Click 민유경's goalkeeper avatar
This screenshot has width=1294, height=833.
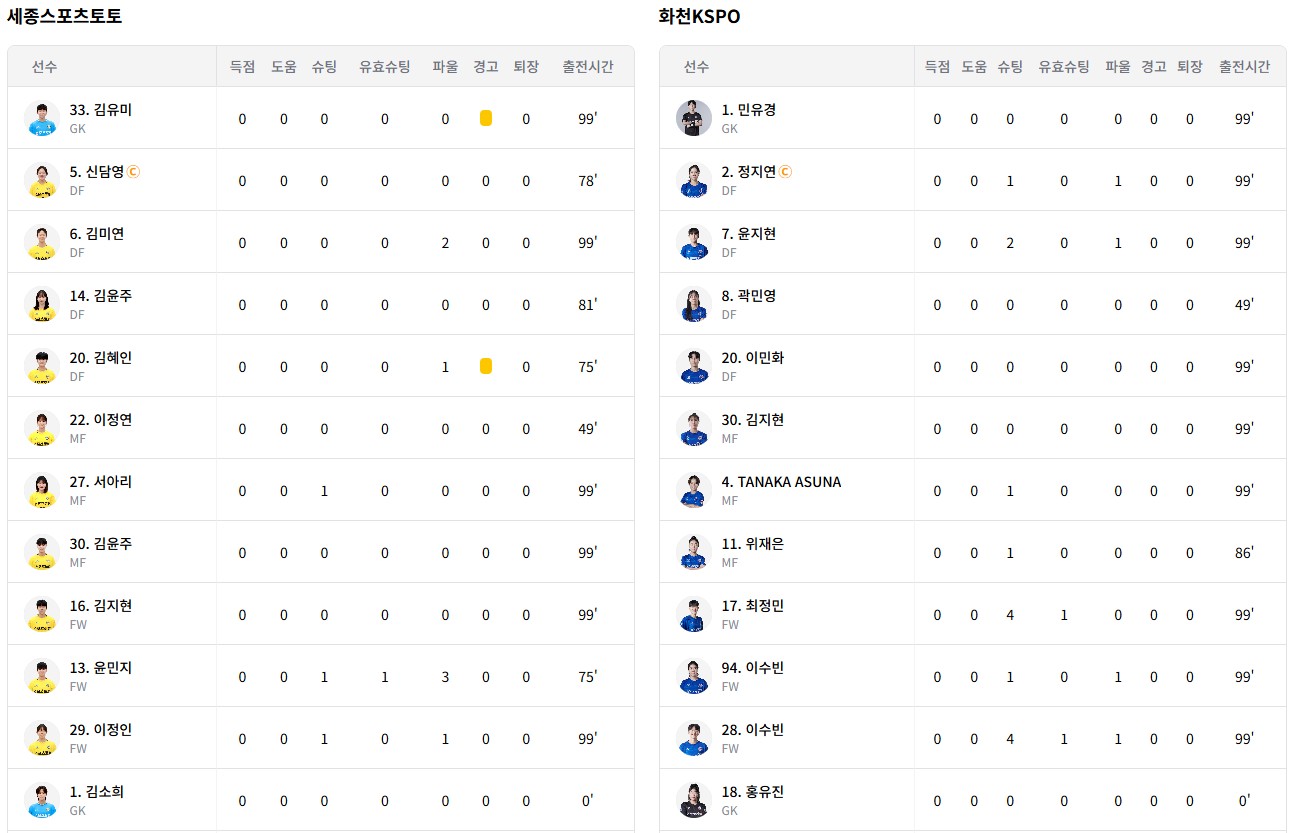click(694, 118)
